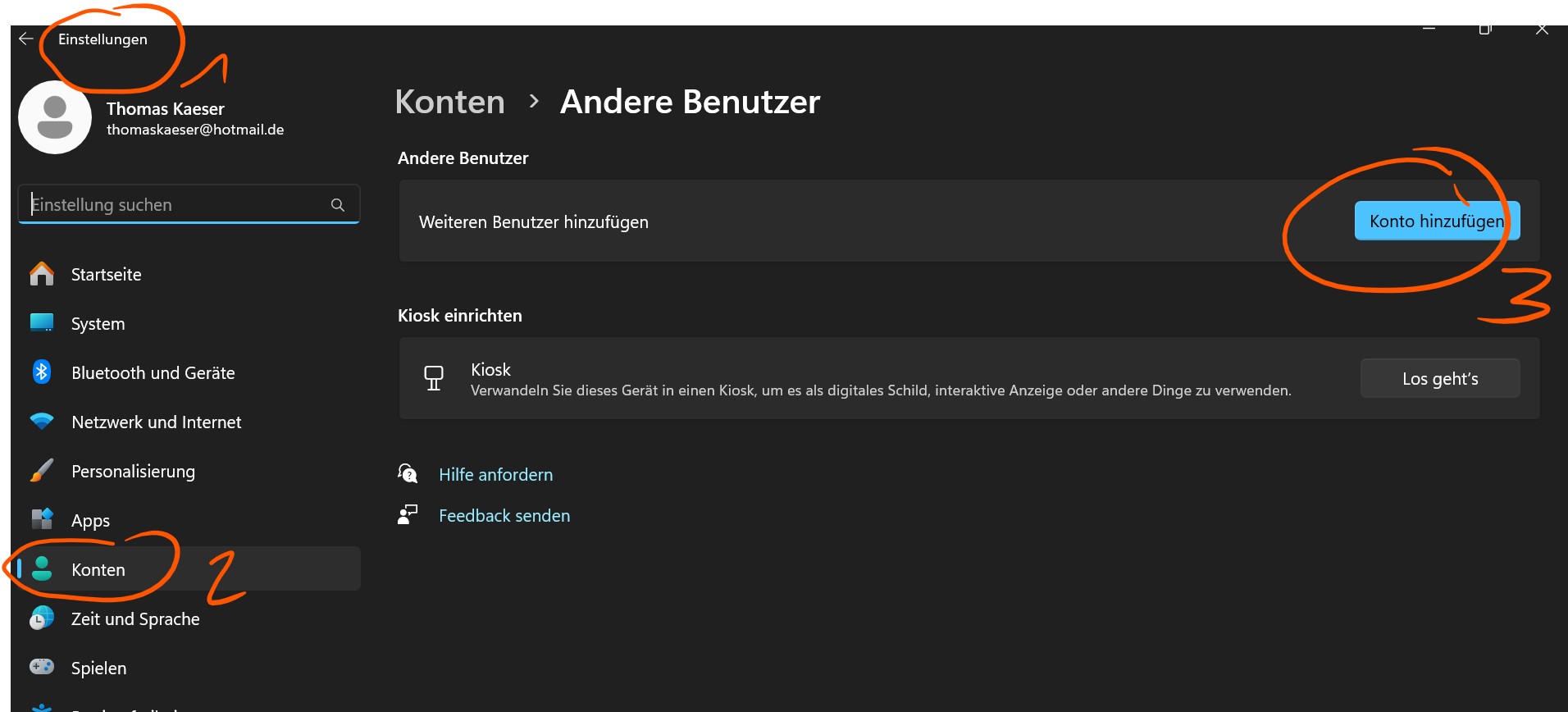Open the Bluetooth und Geräte section
1568x712 pixels.
[x=153, y=373]
